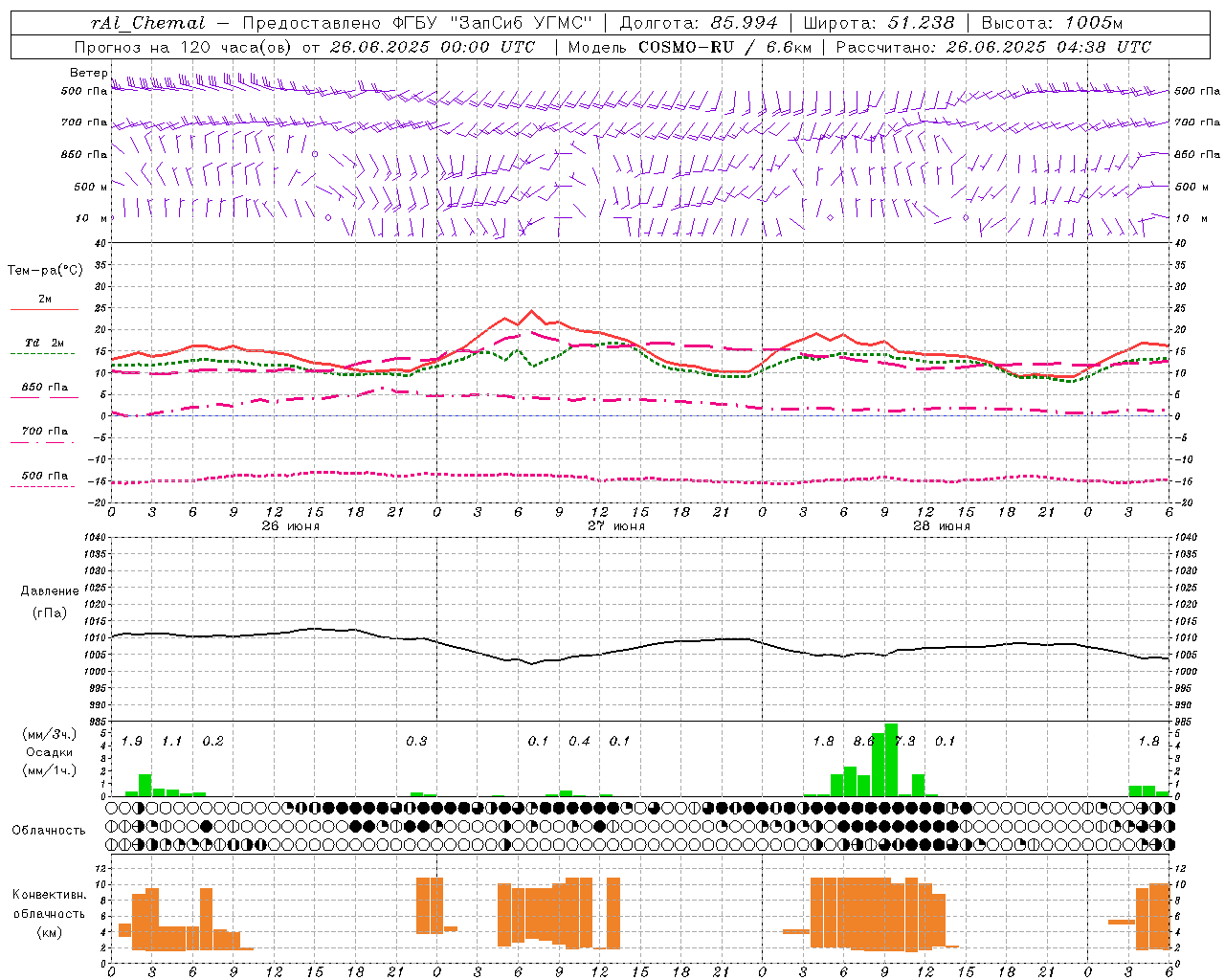The image size is (1225, 980).
Task: Click the Конвективн. облачность label
Action: tap(49, 903)
